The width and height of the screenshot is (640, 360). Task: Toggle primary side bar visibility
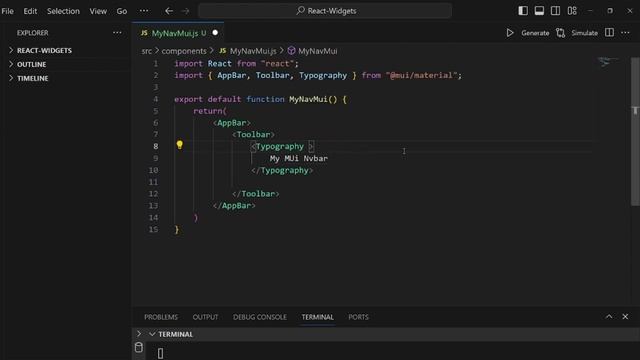(x=523, y=11)
